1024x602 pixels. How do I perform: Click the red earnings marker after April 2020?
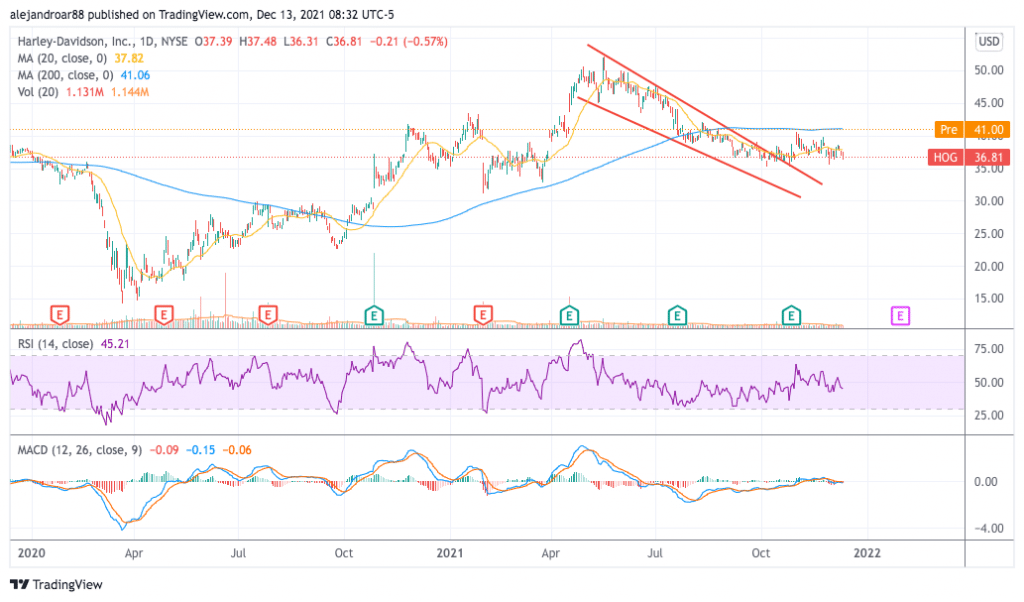click(x=163, y=316)
